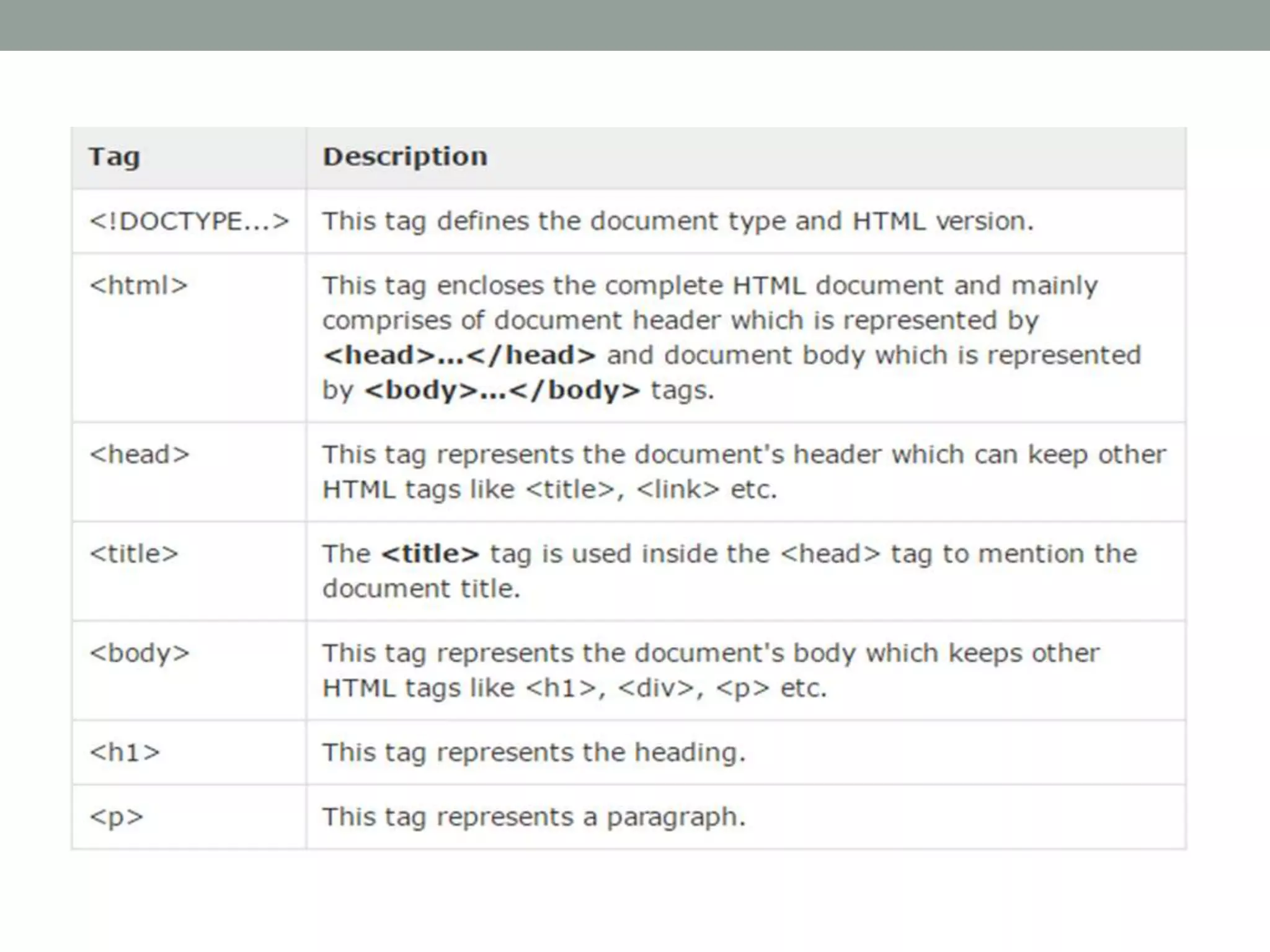Click the <div> mention in body description
The width and height of the screenshot is (1270, 952).
tap(656, 688)
